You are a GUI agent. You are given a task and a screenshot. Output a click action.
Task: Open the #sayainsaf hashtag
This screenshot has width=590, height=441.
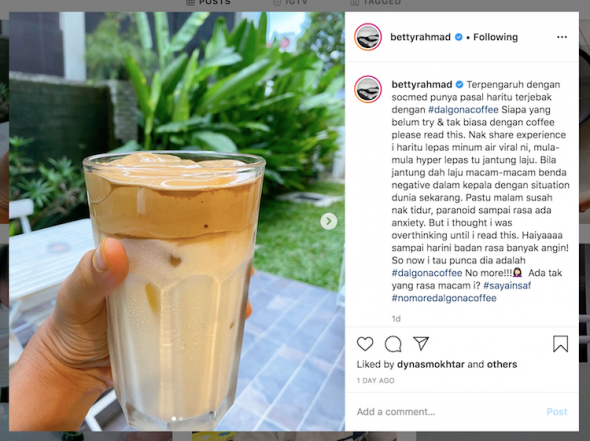[507, 285]
